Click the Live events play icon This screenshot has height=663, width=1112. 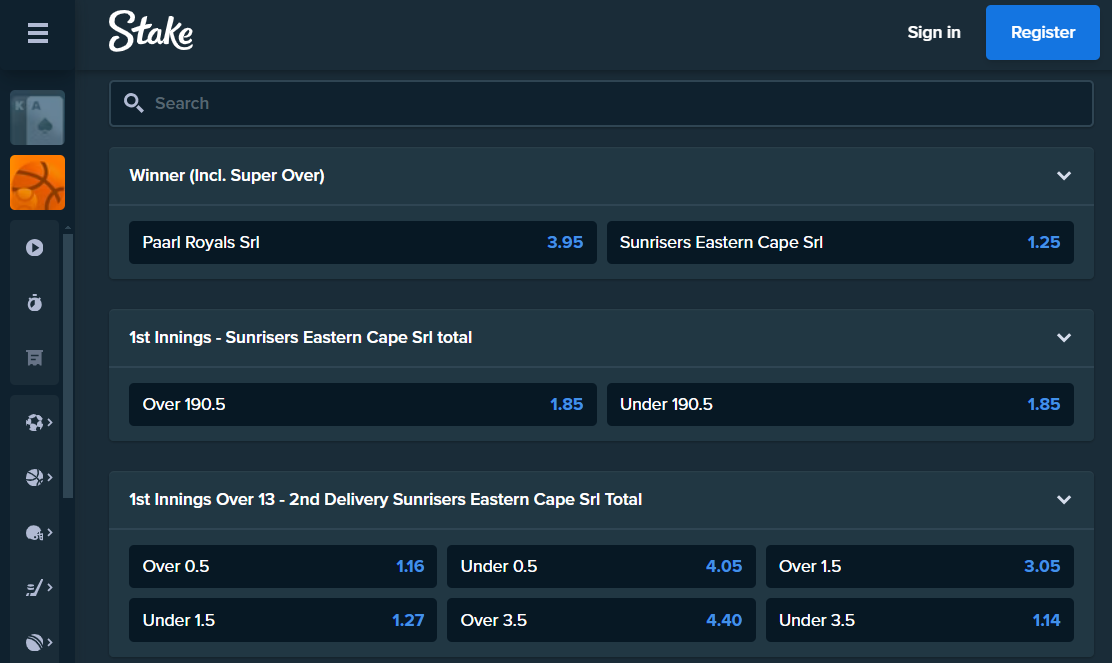point(34,247)
